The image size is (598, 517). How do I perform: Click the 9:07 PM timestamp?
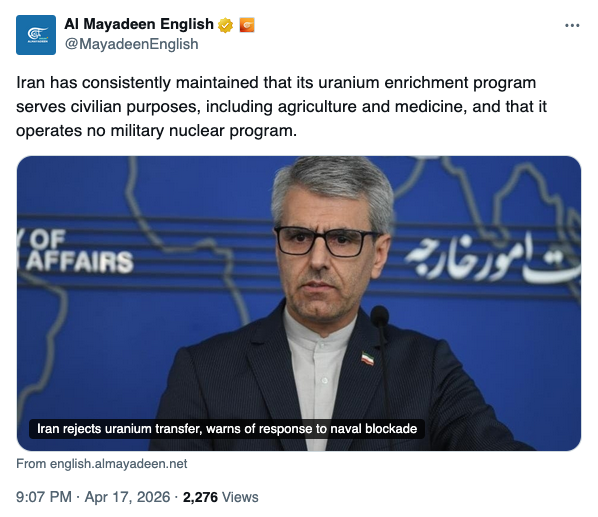pyautogui.click(x=44, y=497)
